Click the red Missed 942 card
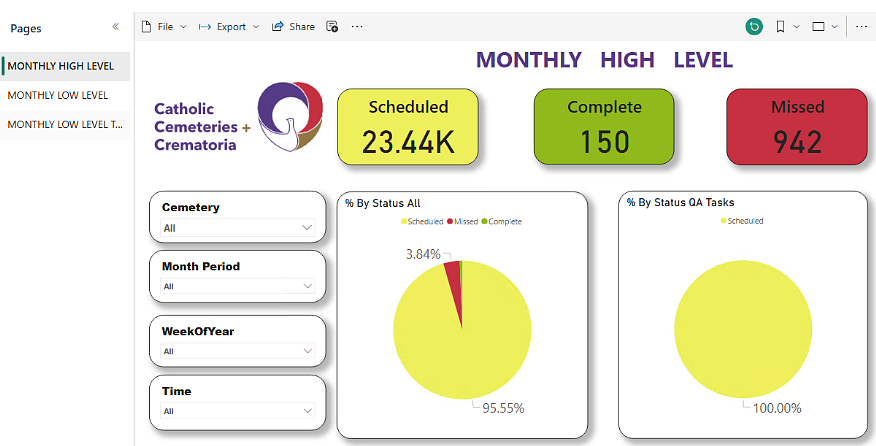The width and height of the screenshot is (876, 446). (x=797, y=126)
